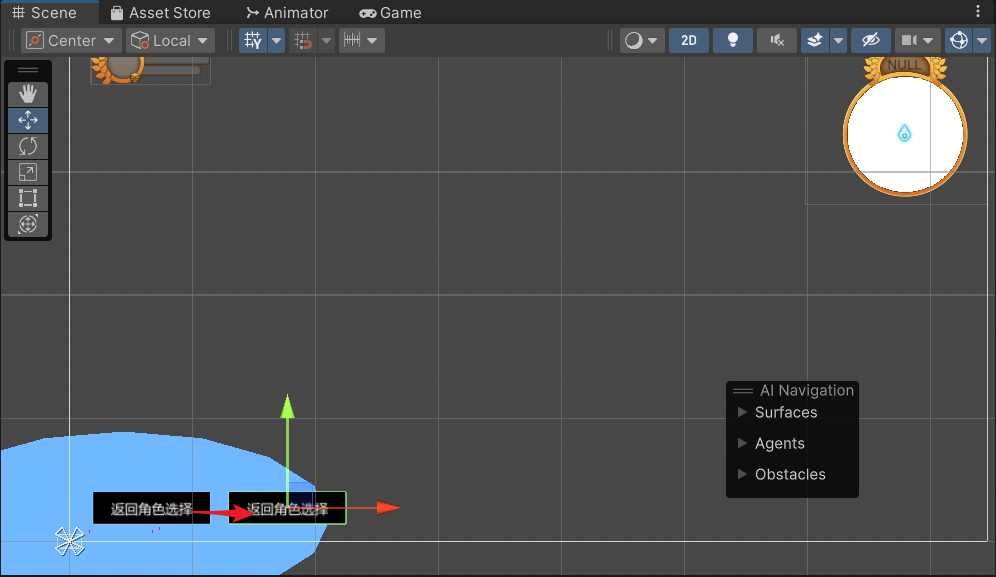996x577 pixels.
Task: Open the Scene view three-dot menu
Action: point(978,12)
